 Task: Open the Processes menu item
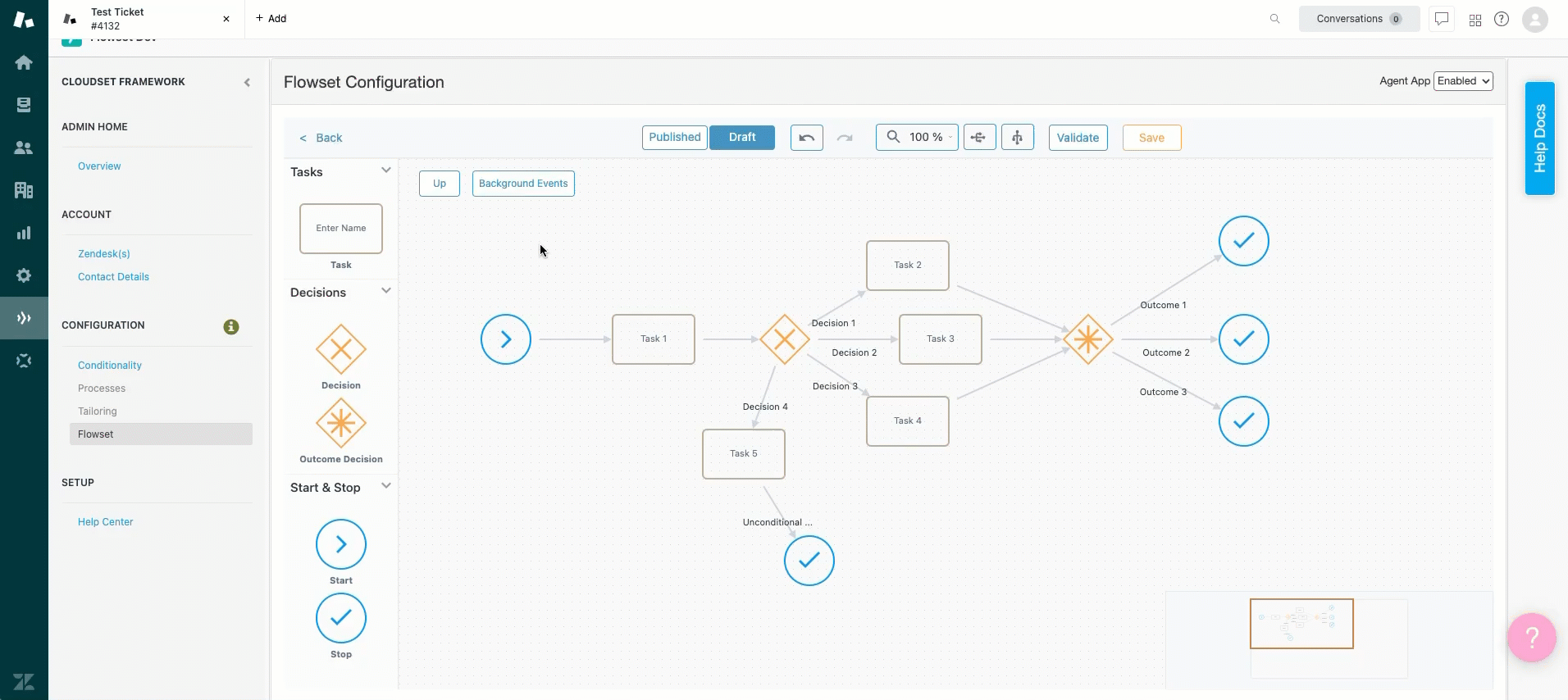[102, 389]
